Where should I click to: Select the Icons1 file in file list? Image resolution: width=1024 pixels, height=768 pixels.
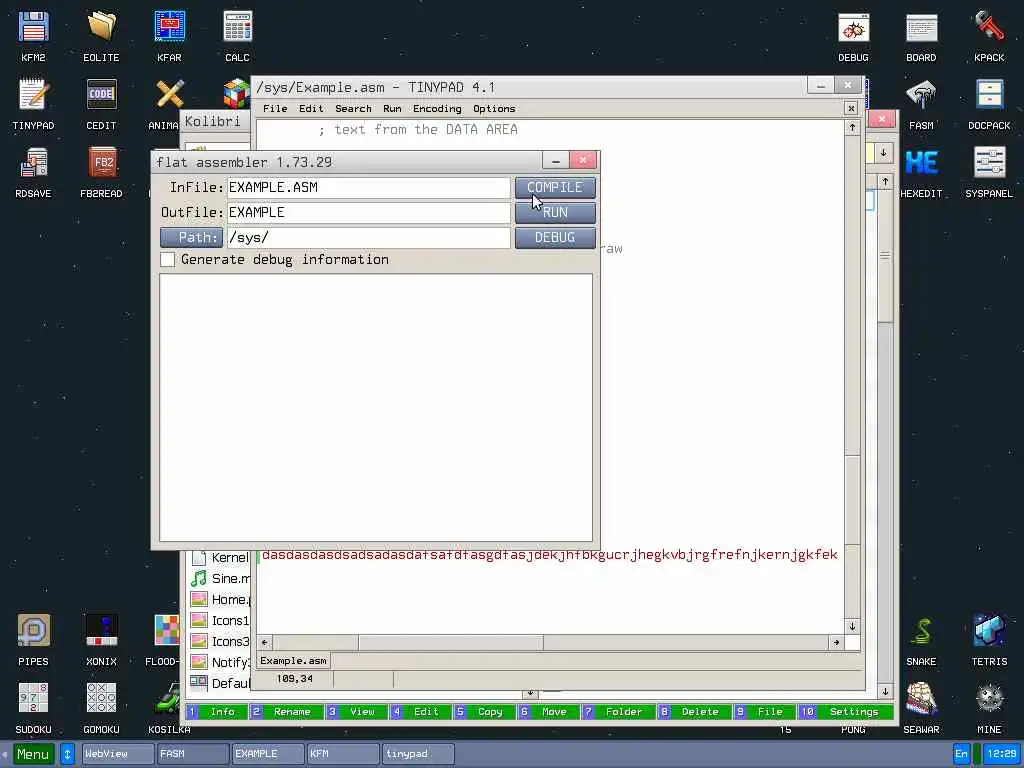[220, 620]
